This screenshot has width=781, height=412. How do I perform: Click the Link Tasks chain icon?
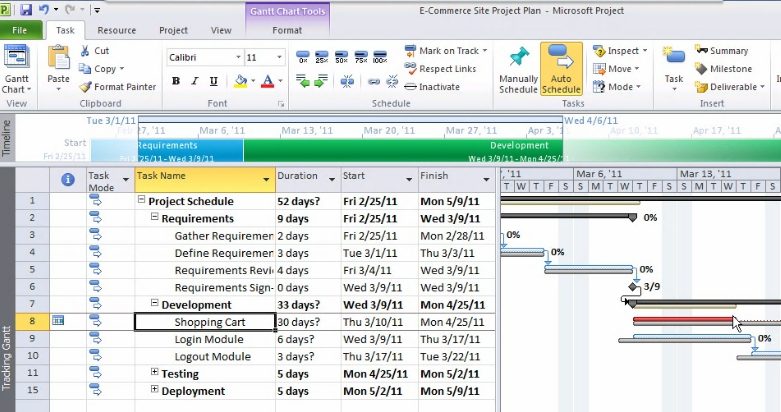click(374, 81)
